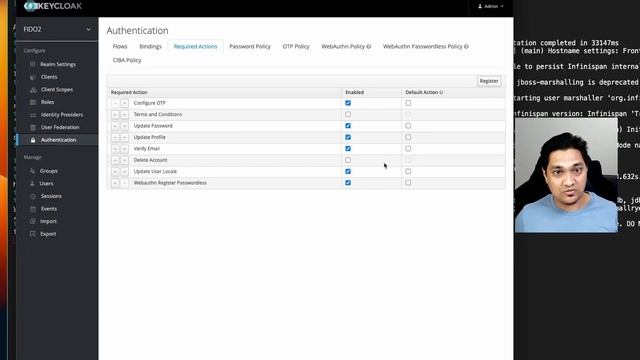
Task: Move Terms and Conditions down with its arrow
Action: tap(124, 115)
